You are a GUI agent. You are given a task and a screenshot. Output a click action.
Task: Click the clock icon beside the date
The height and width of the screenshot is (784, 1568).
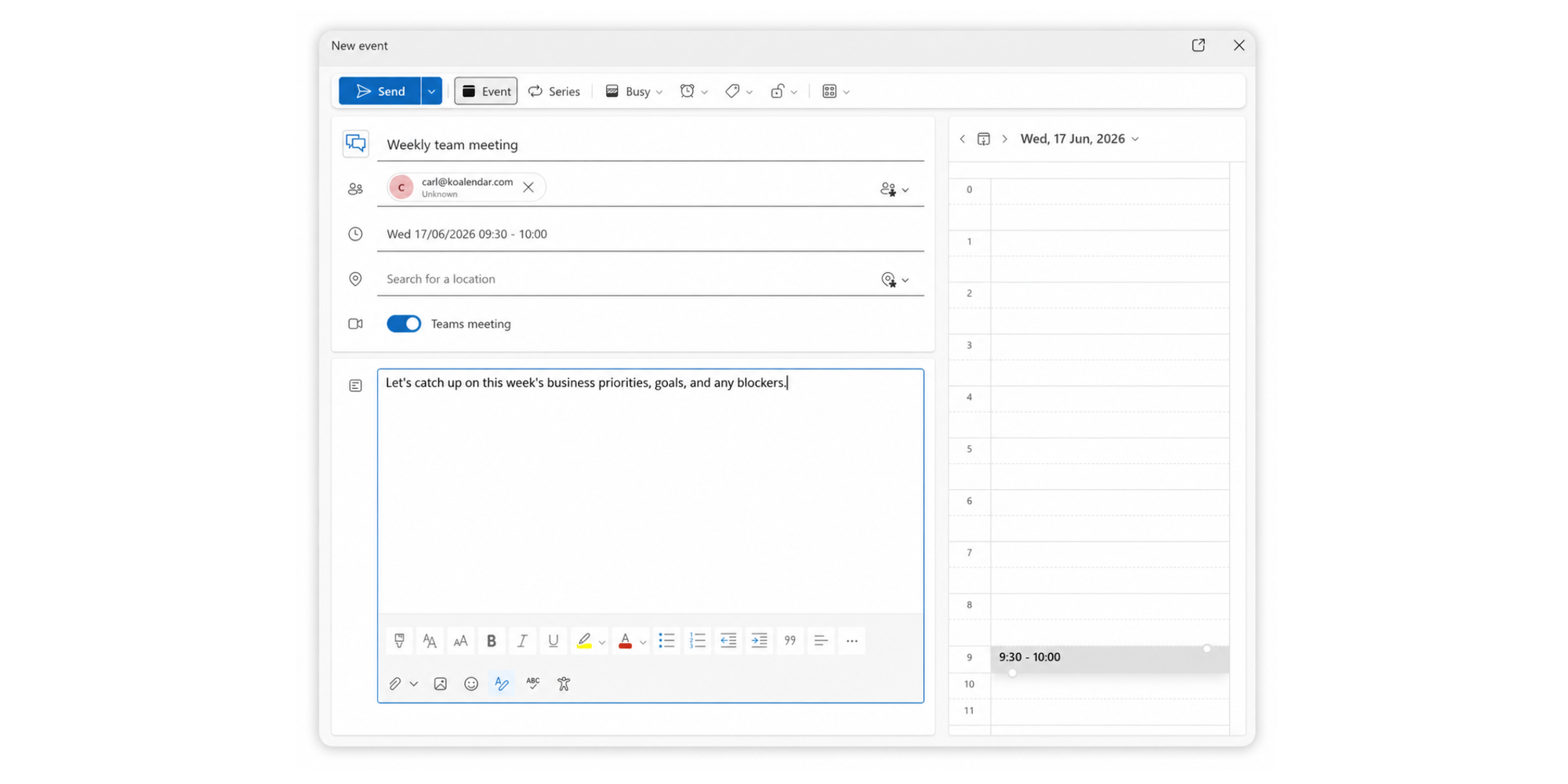[x=355, y=234]
